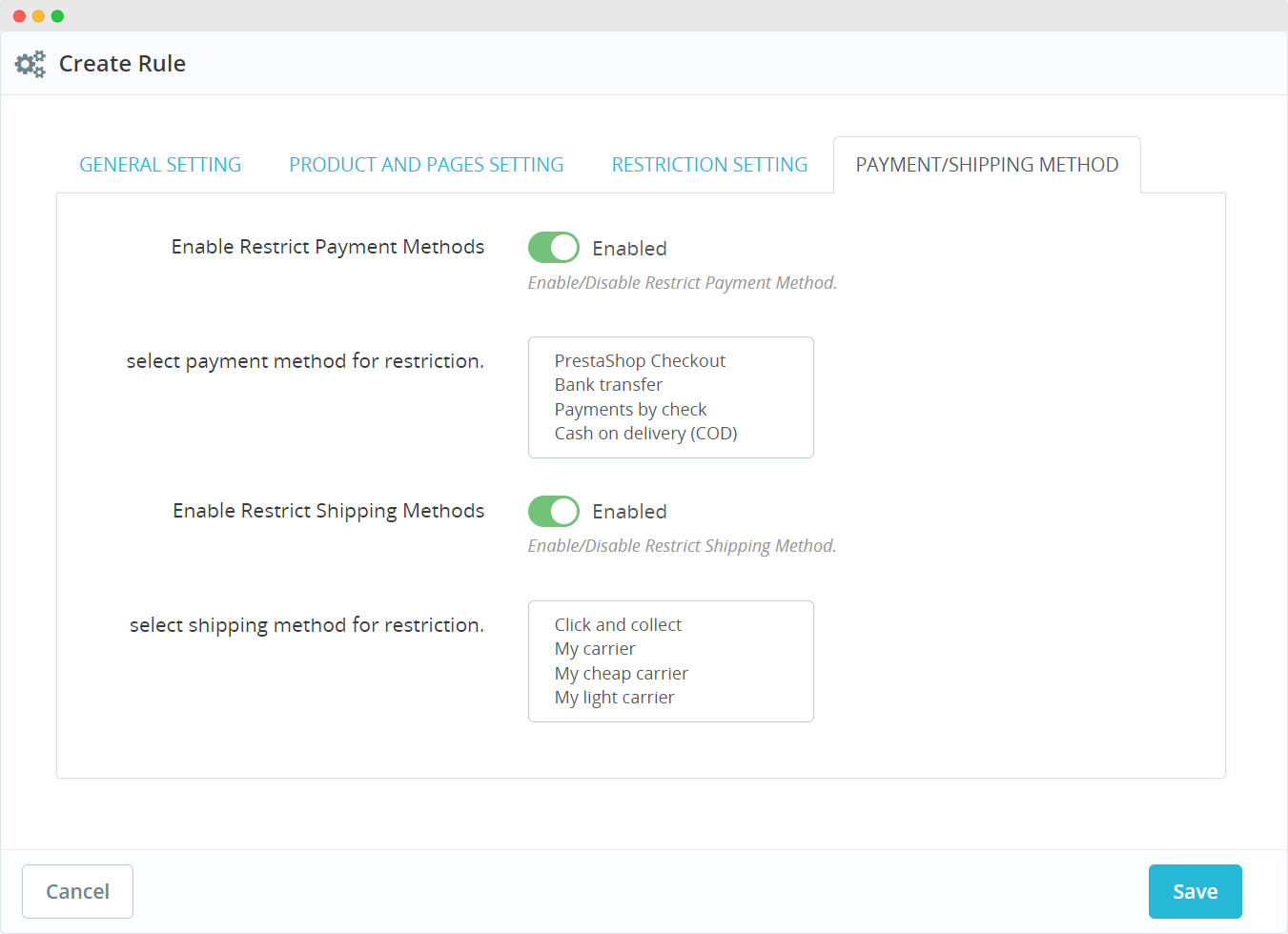Disable the Restrict Payment Methods toggle

[x=554, y=248]
